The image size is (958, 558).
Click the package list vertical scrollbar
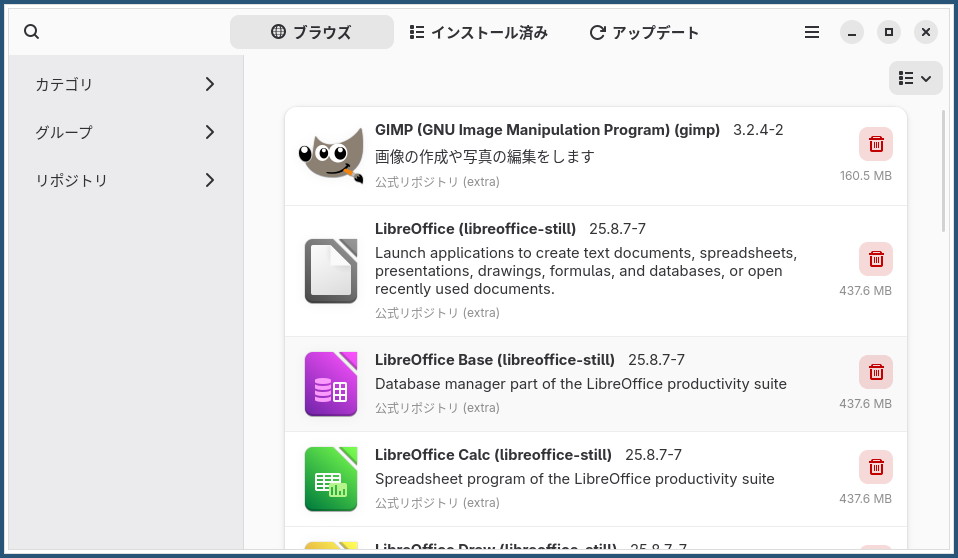click(x=945, y=171)
